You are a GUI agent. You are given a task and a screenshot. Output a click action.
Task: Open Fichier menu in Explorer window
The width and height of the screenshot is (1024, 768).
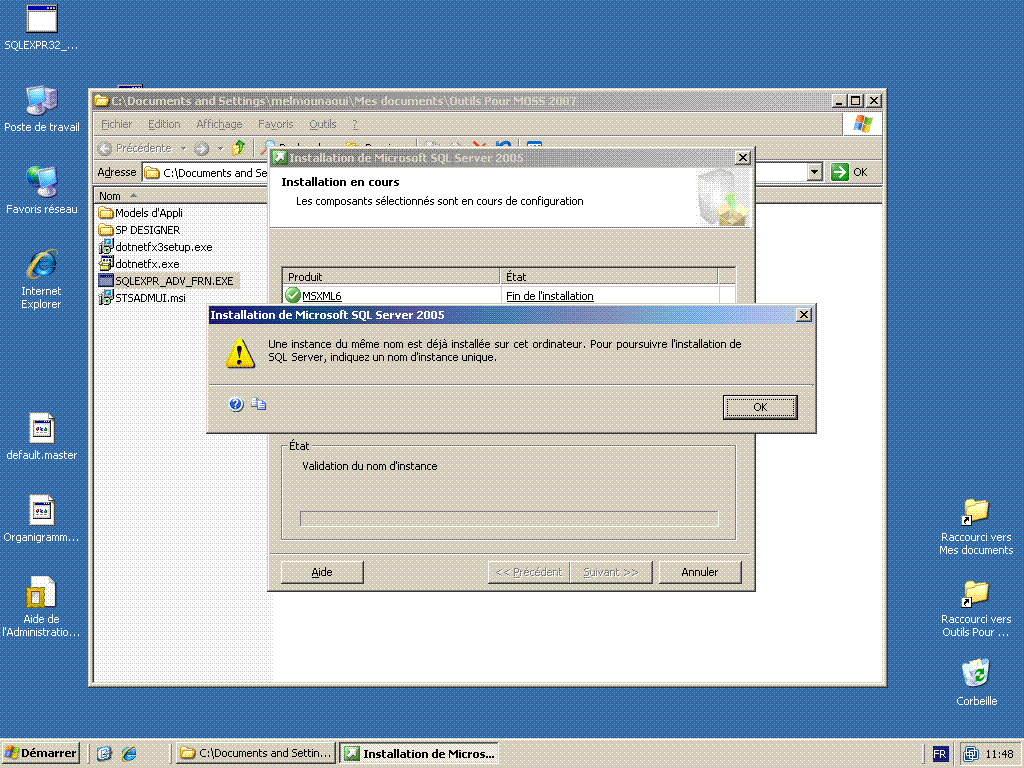(x=116, y=124)
